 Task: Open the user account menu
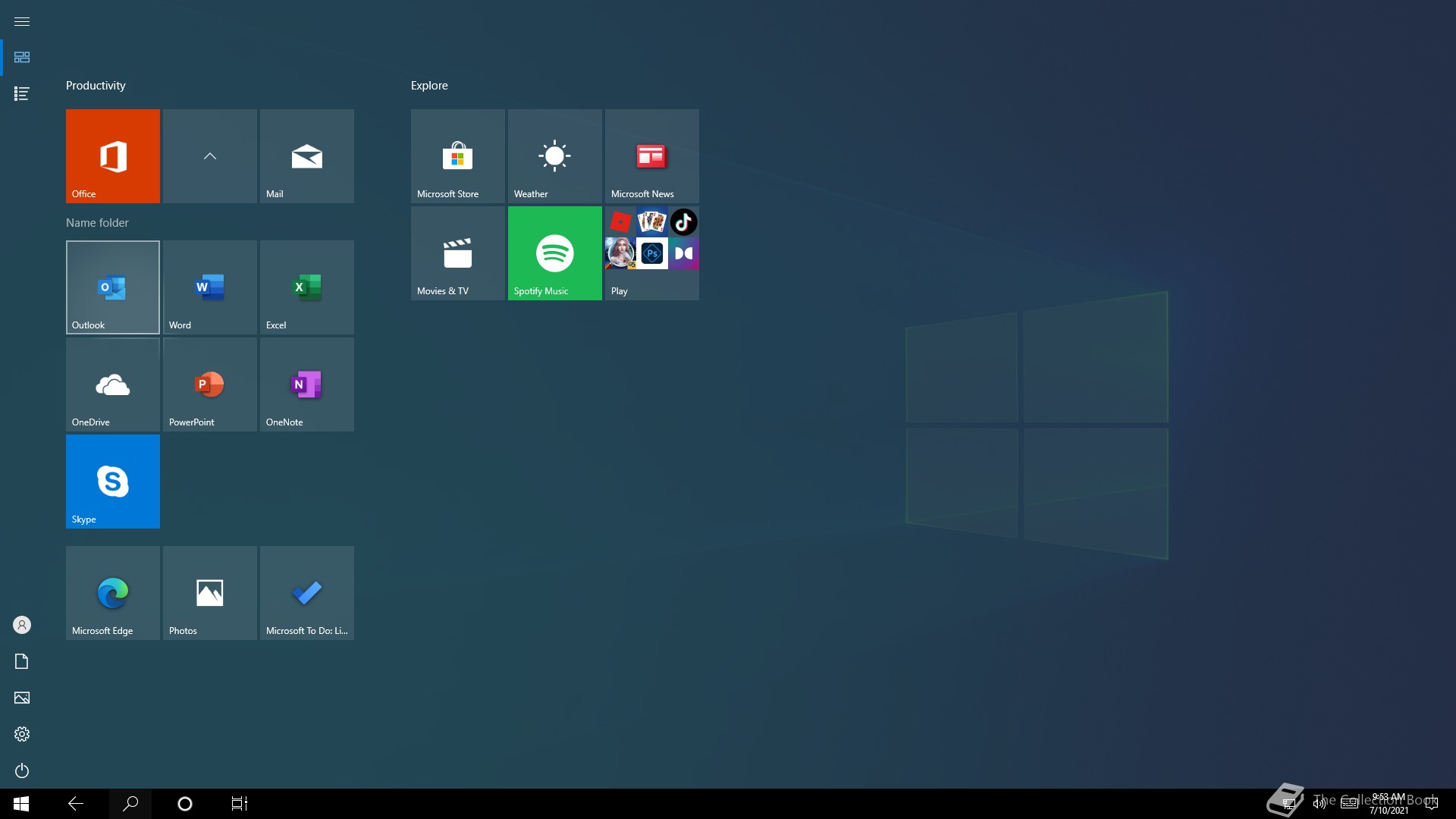point(22,625)
